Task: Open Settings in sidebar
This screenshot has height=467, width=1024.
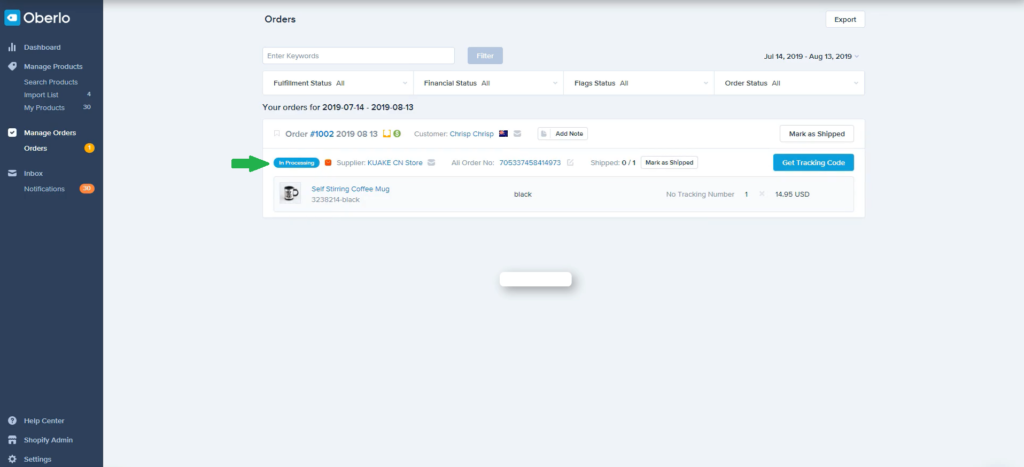Action: pyautogui.click(x=38, y=459)
